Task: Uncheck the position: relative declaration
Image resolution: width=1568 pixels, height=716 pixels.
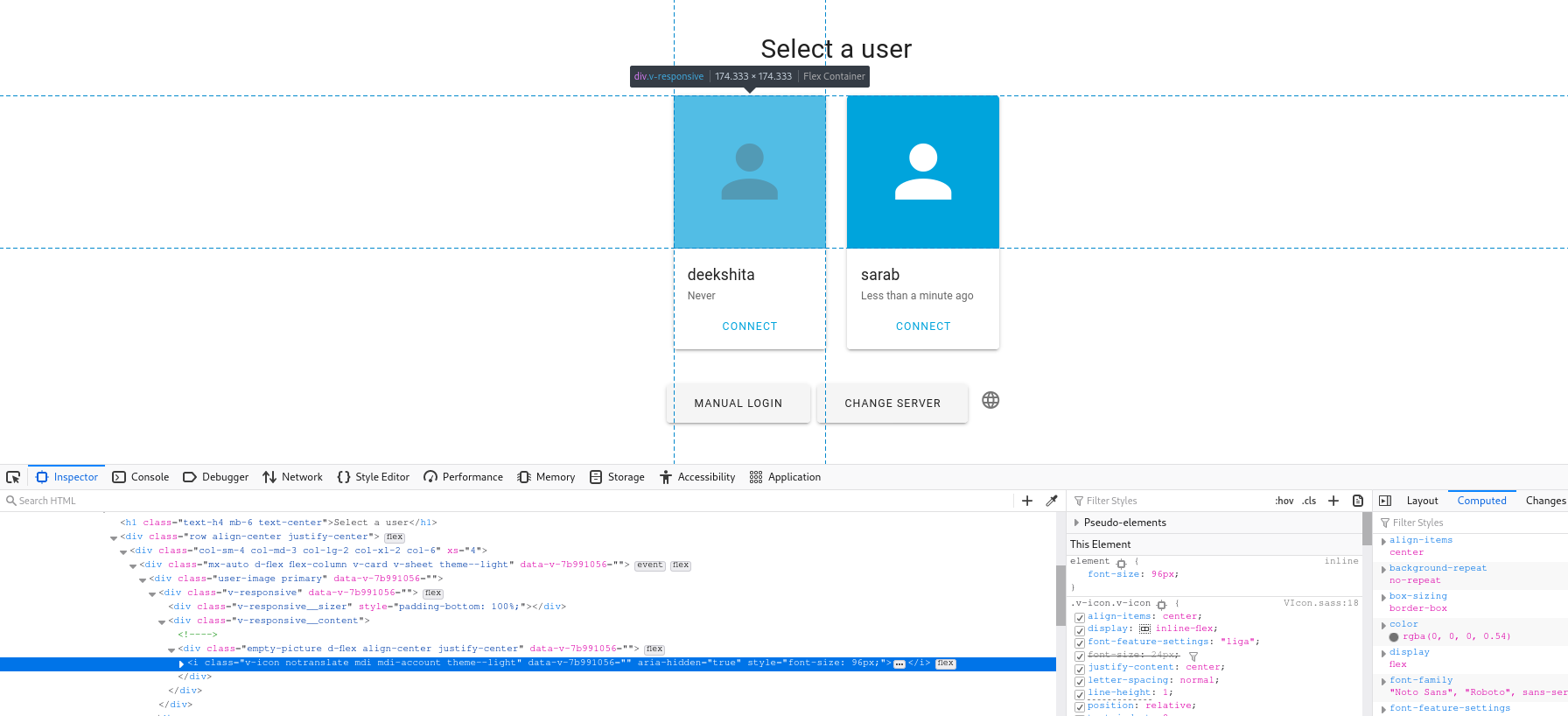Action: (x=1080, y=707)
